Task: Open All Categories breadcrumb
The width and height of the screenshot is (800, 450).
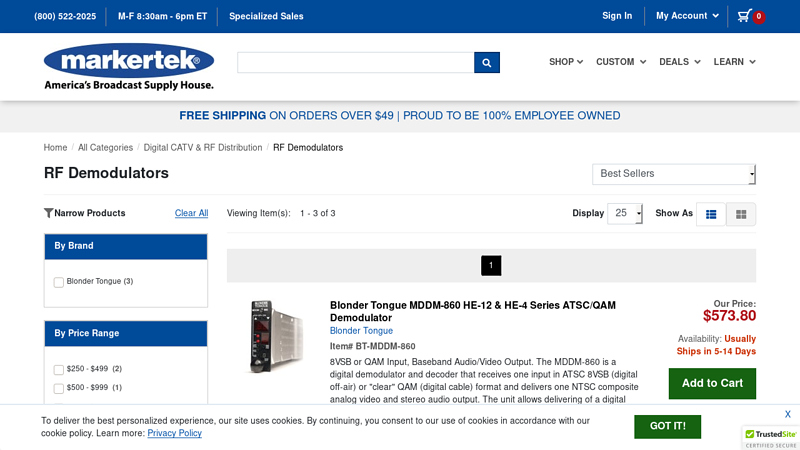Action: [x=105, y=147]
